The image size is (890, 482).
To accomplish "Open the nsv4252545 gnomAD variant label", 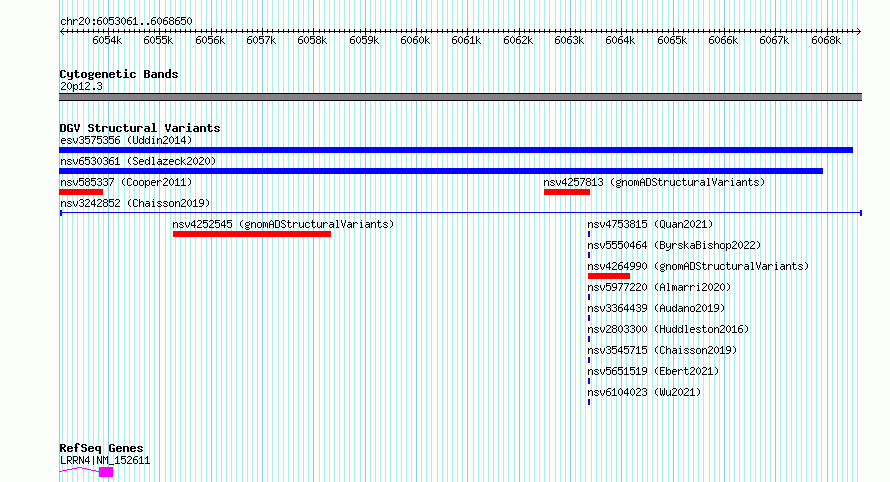I will pyautogui.click(x=283, y=224).
